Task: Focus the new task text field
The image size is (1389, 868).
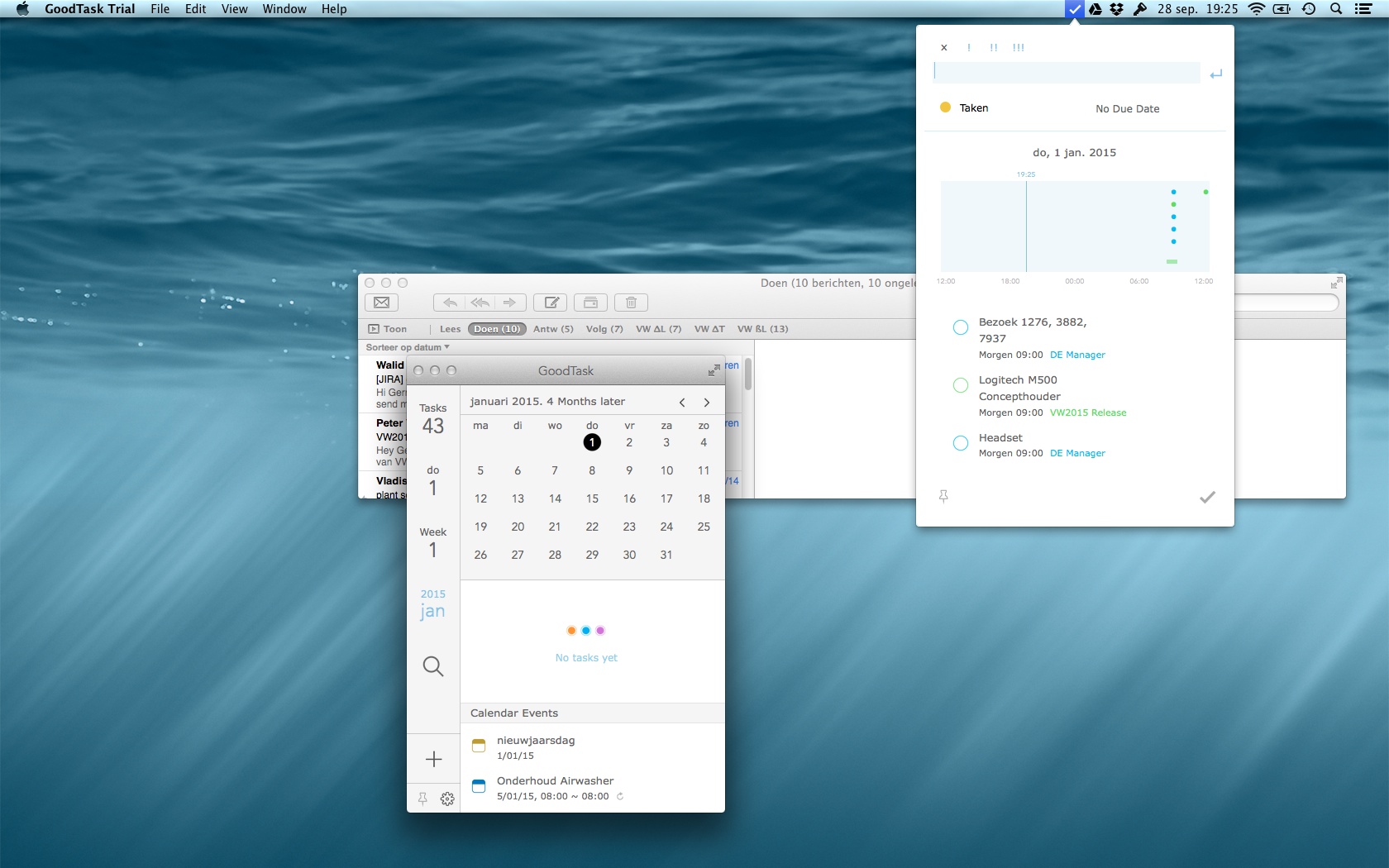Action: pyautogui.click(x=1067, y=72)
